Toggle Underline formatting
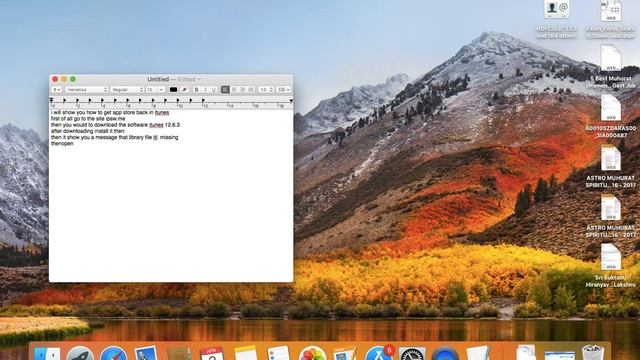This screenshot has height=360, width=640. pos(213,89)
